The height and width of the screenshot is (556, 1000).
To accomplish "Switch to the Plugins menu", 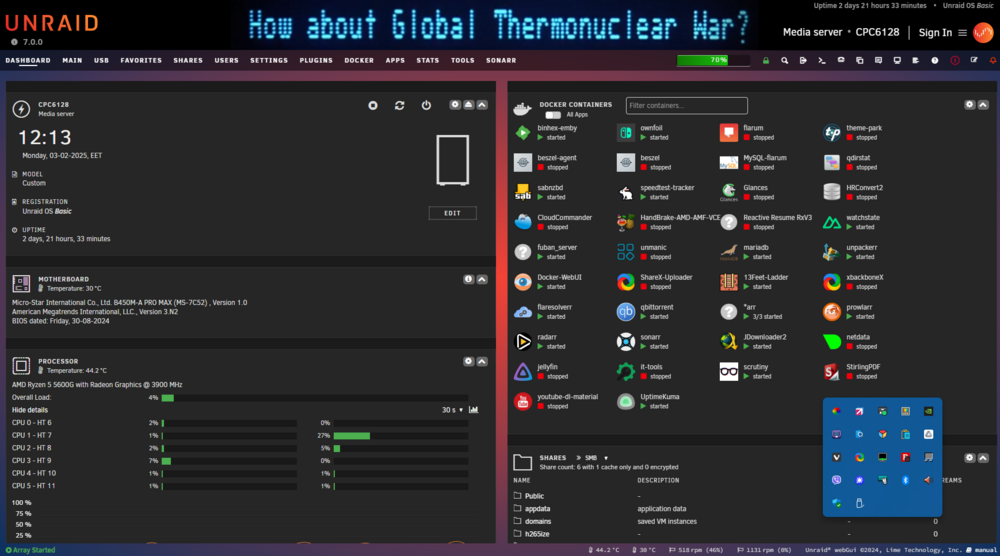I will pos(316,61).
